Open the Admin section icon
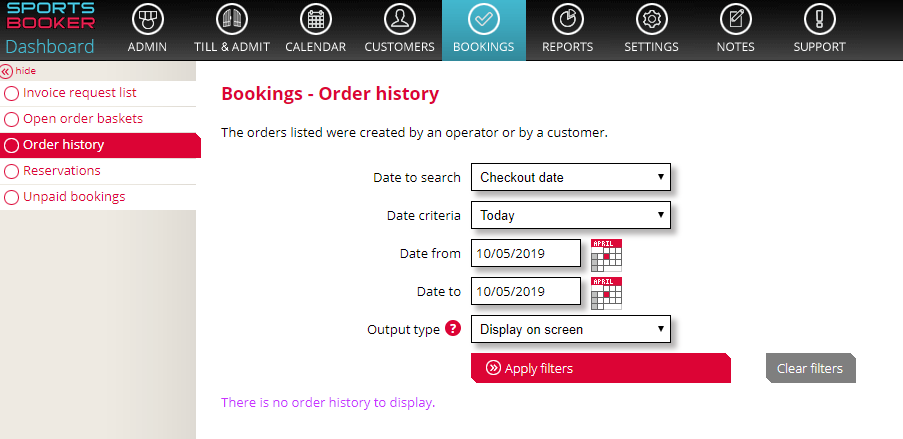903x439 pixels. click(x=147, y=19)
